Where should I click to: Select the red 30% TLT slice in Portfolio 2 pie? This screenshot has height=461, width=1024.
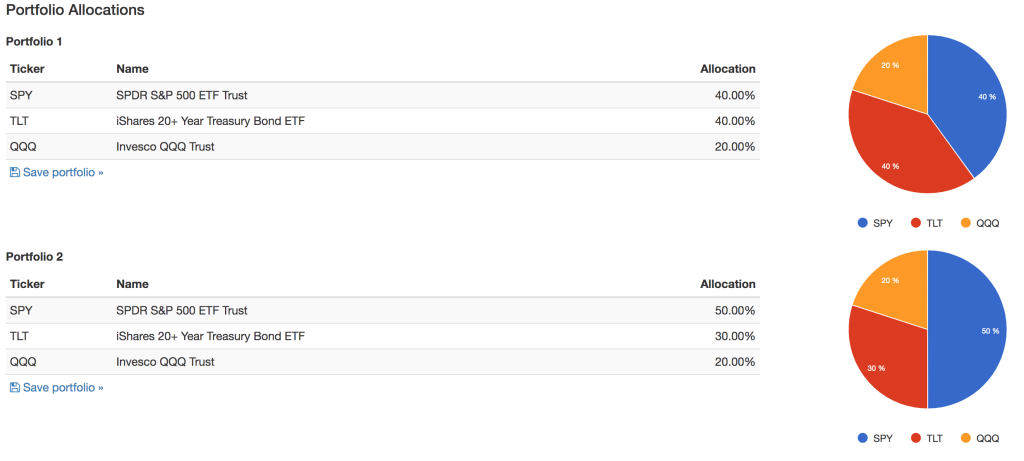tap(888, 362)
